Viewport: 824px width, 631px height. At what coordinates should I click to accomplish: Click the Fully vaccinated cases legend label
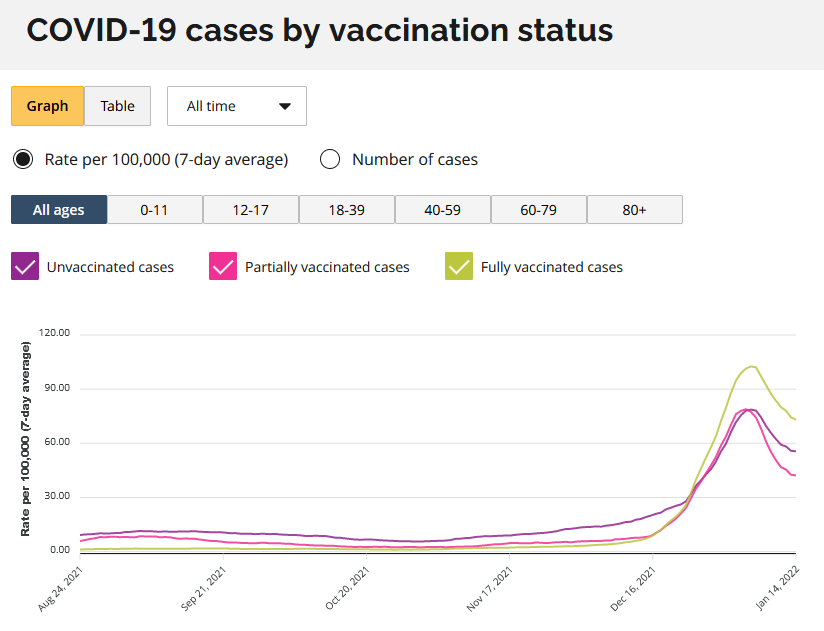click(x=552, y=267)
